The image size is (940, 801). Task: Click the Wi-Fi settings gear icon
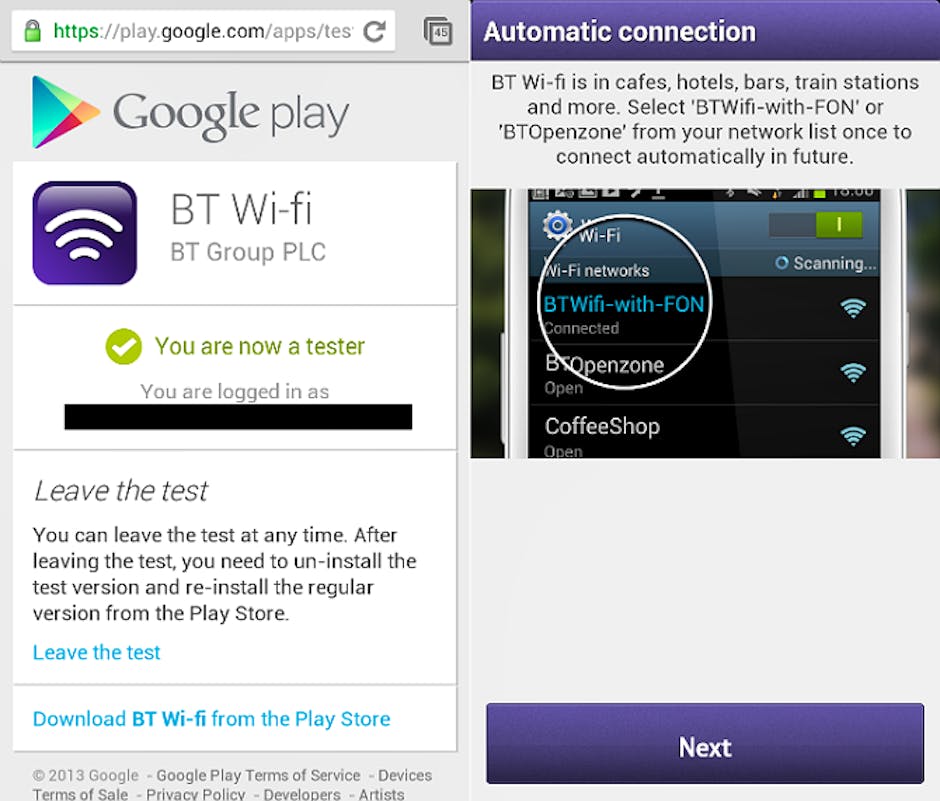pyautogui.click(x=557, y=225)
